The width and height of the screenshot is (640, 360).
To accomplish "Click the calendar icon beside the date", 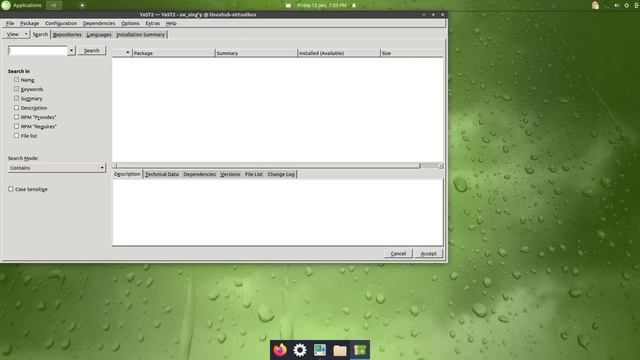I will pyautogui.click(x=288, y=5).
